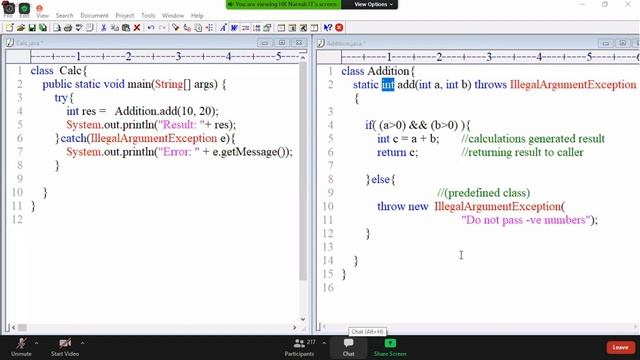Click '//(predefined class)' comment
640x360 pixels.
click(x=484, y=193)
